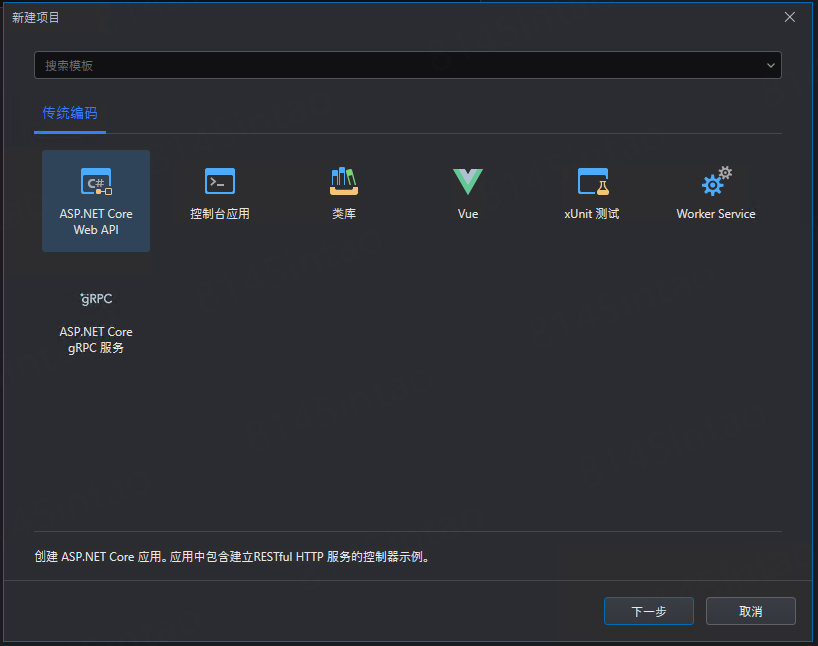Cancel with the 取消 button
Image resolution: width=818 pixels, height=646 pixels.
pos(751,611)
